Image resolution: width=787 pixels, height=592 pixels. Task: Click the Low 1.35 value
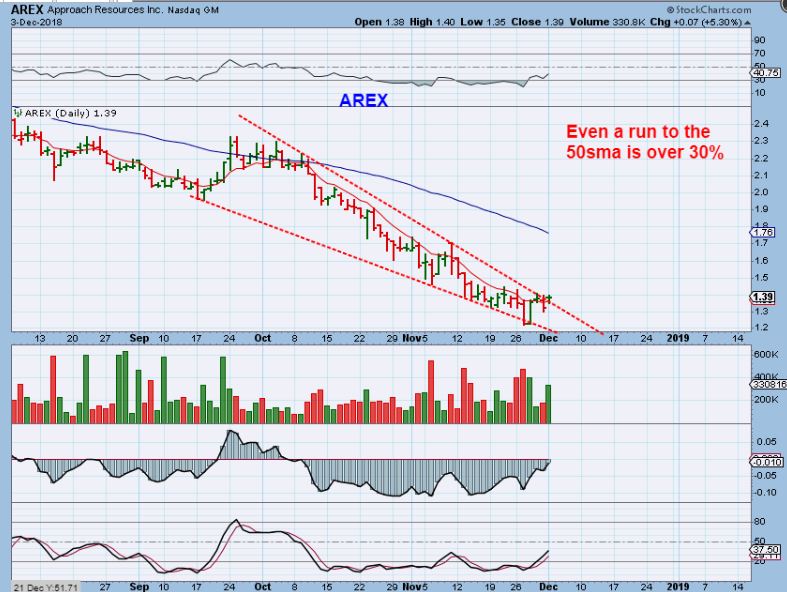tap(483, 22)
